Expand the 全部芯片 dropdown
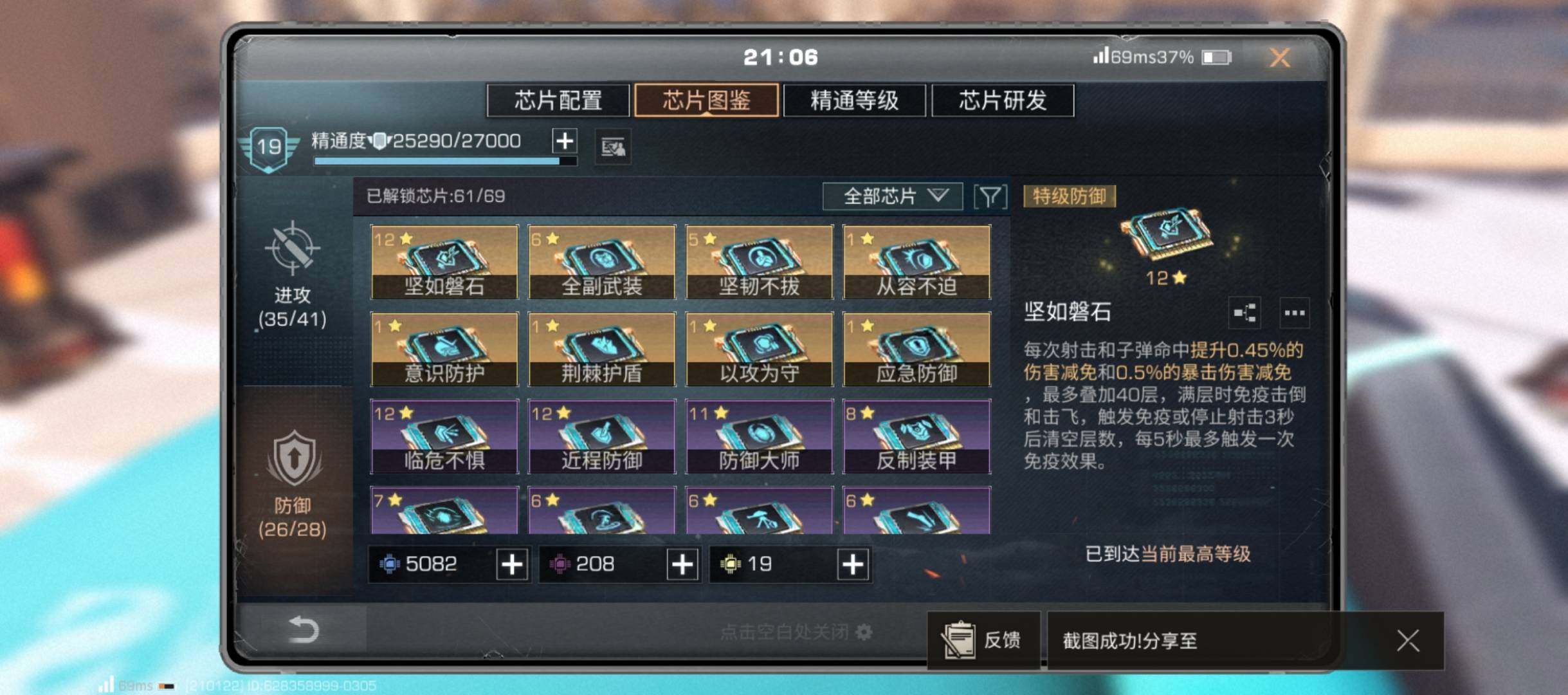 893,196
